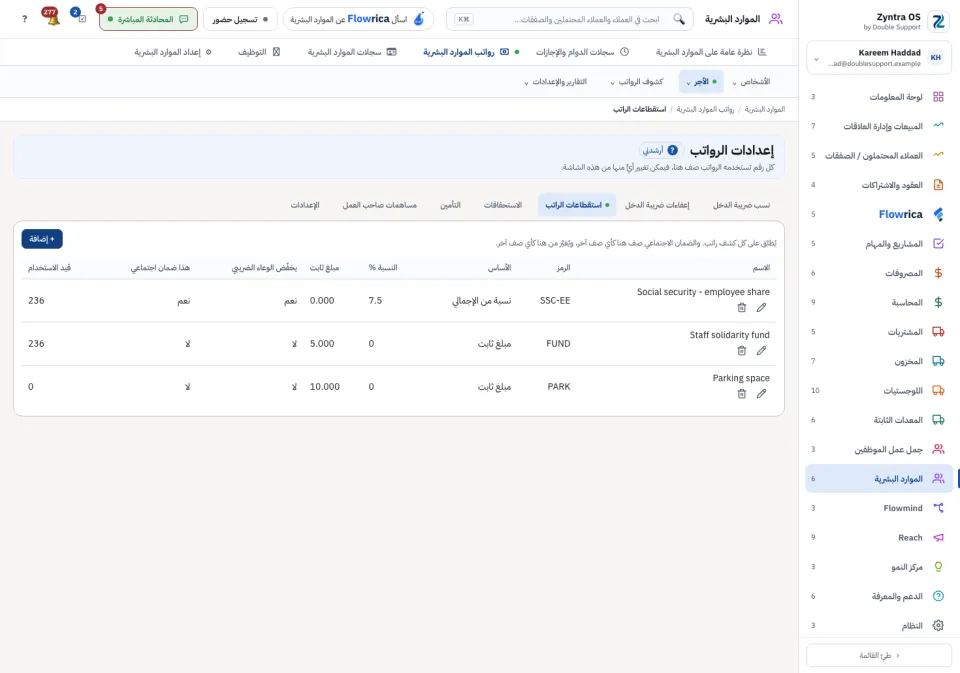Open Flowmind in the sidebar
This screenshot has height=673, width=960.
pos(879,508)
